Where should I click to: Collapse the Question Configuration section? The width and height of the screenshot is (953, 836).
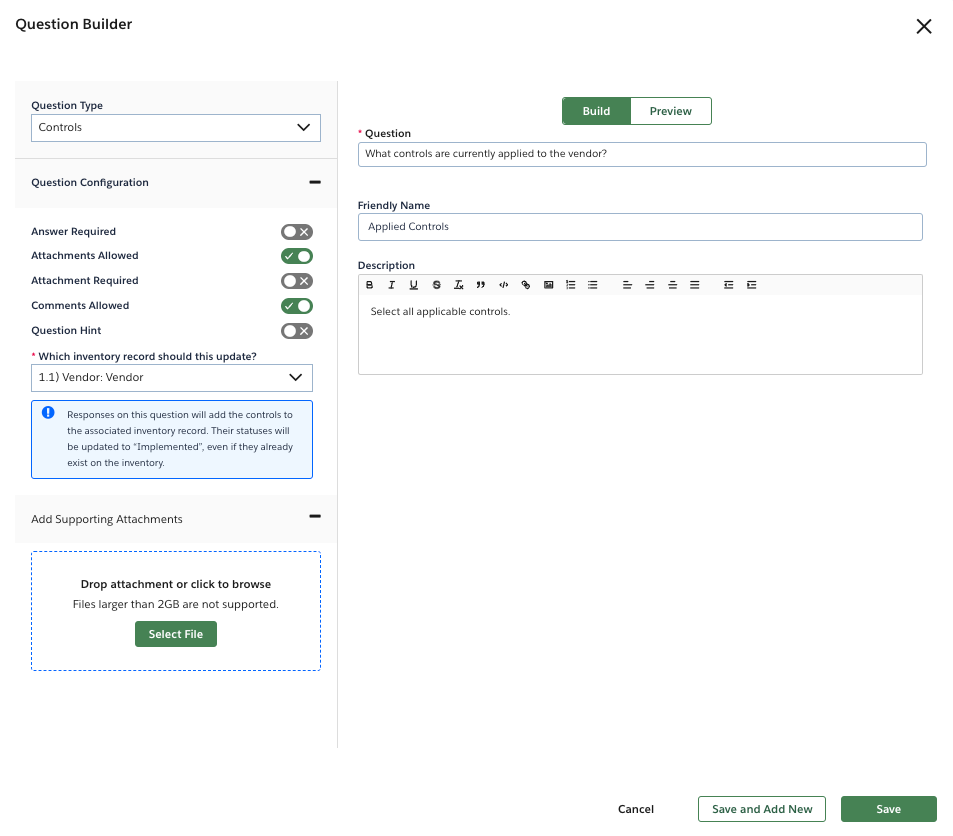point(313,183)
